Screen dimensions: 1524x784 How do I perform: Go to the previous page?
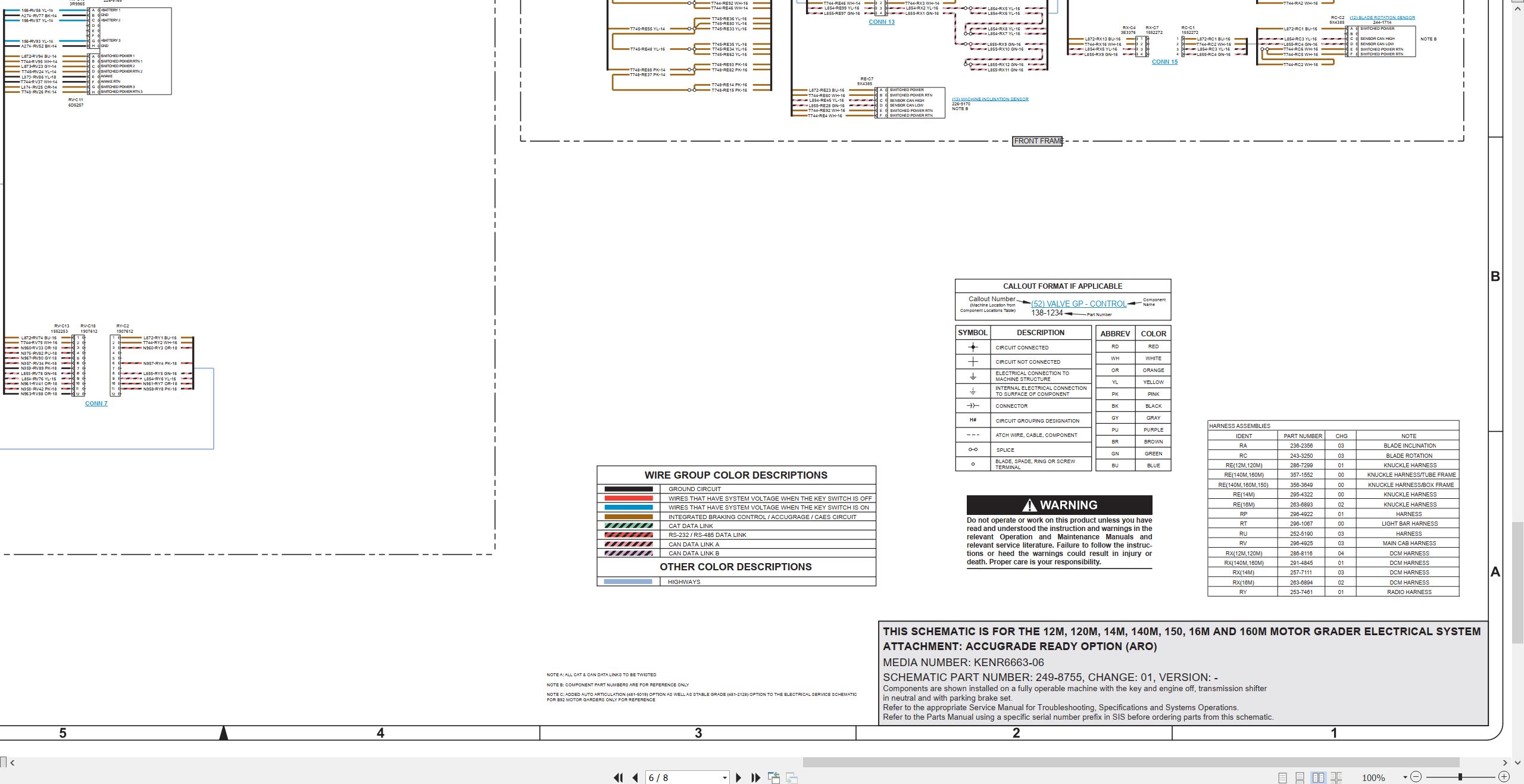click(635, 777)
